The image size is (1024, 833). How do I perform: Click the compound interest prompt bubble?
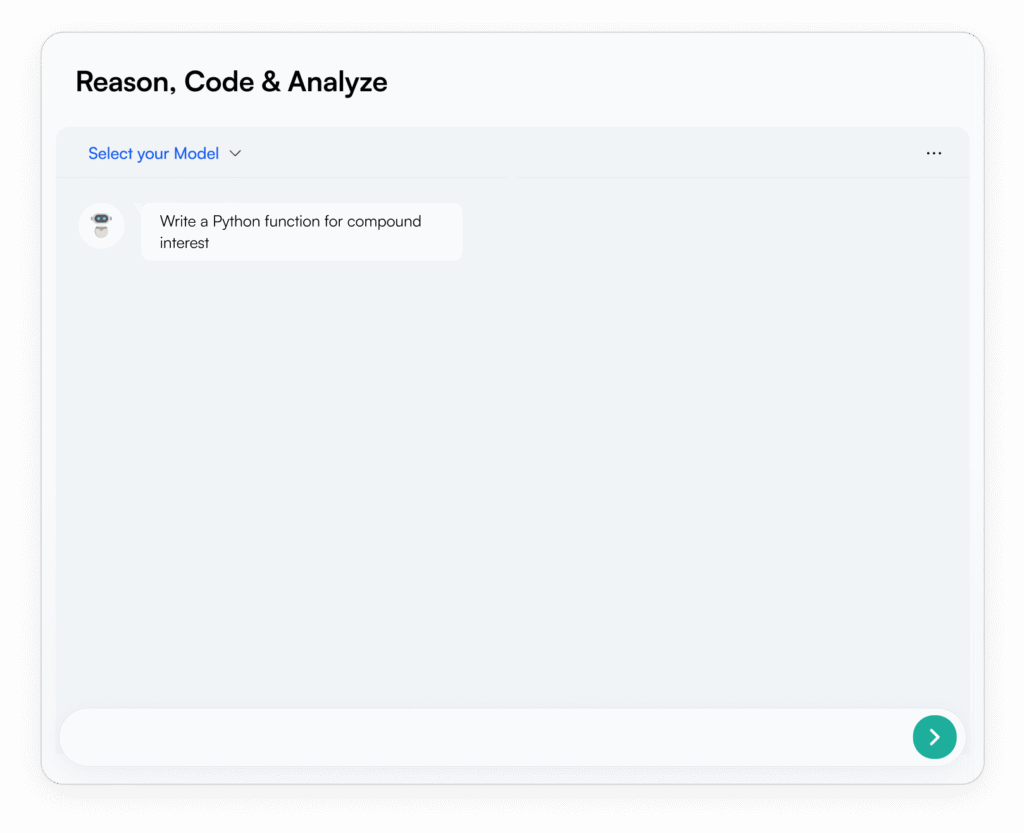pyautogui.click(x=301, y=232)
